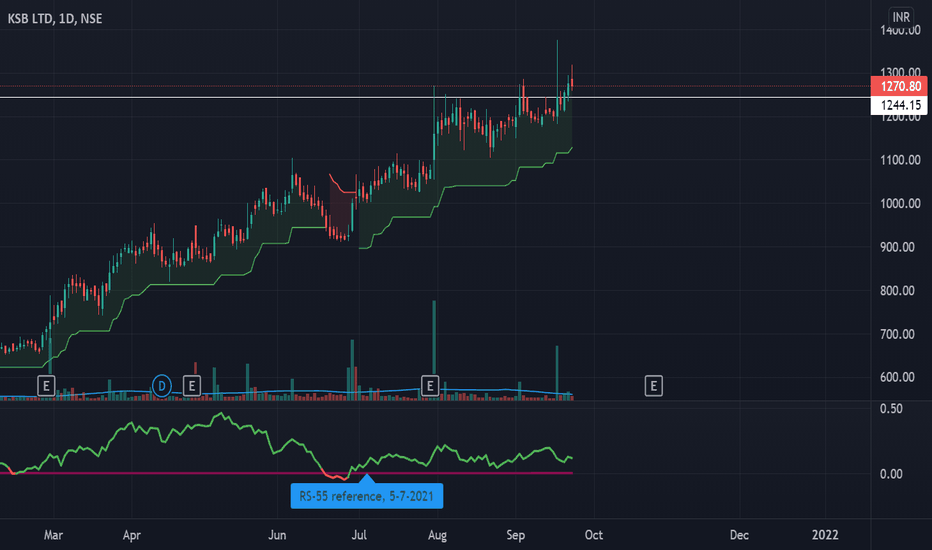
Task: Click the Apr label on time axis
Action: coord(131,535)
